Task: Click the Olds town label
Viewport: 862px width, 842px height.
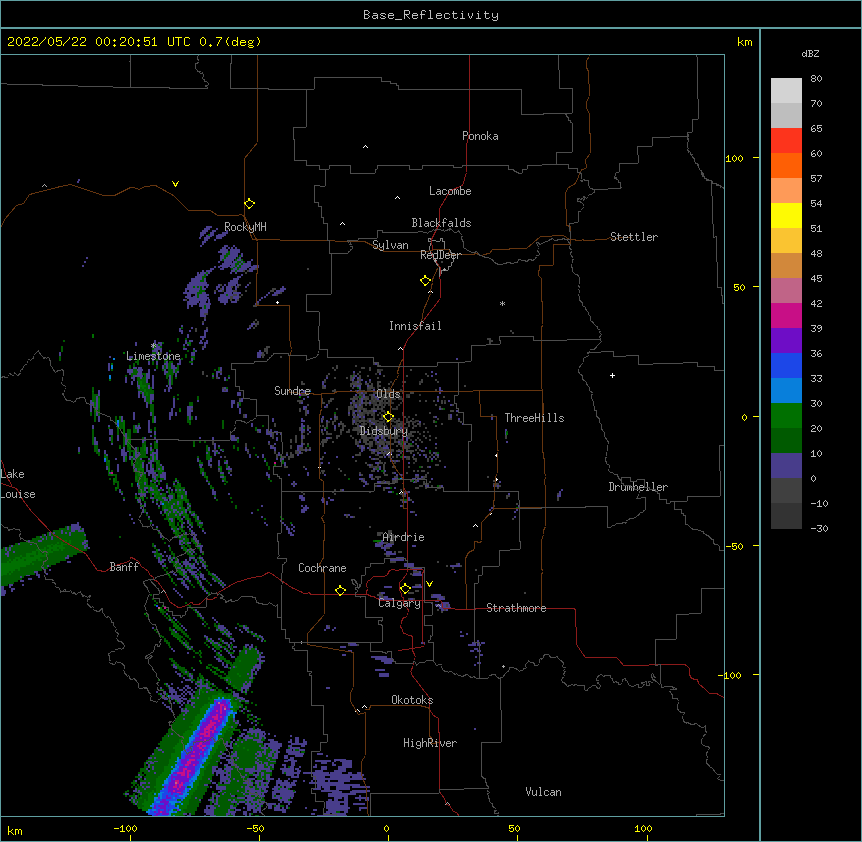Action: coord(388,394)
